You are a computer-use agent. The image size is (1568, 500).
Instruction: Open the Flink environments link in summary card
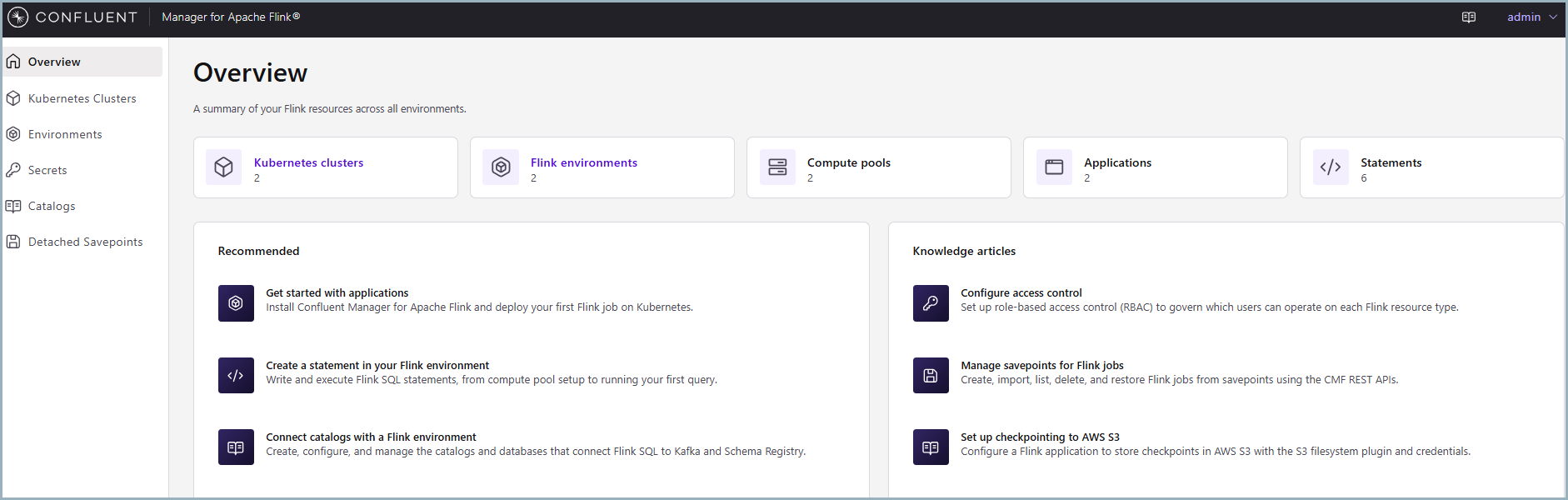(584, 162)
